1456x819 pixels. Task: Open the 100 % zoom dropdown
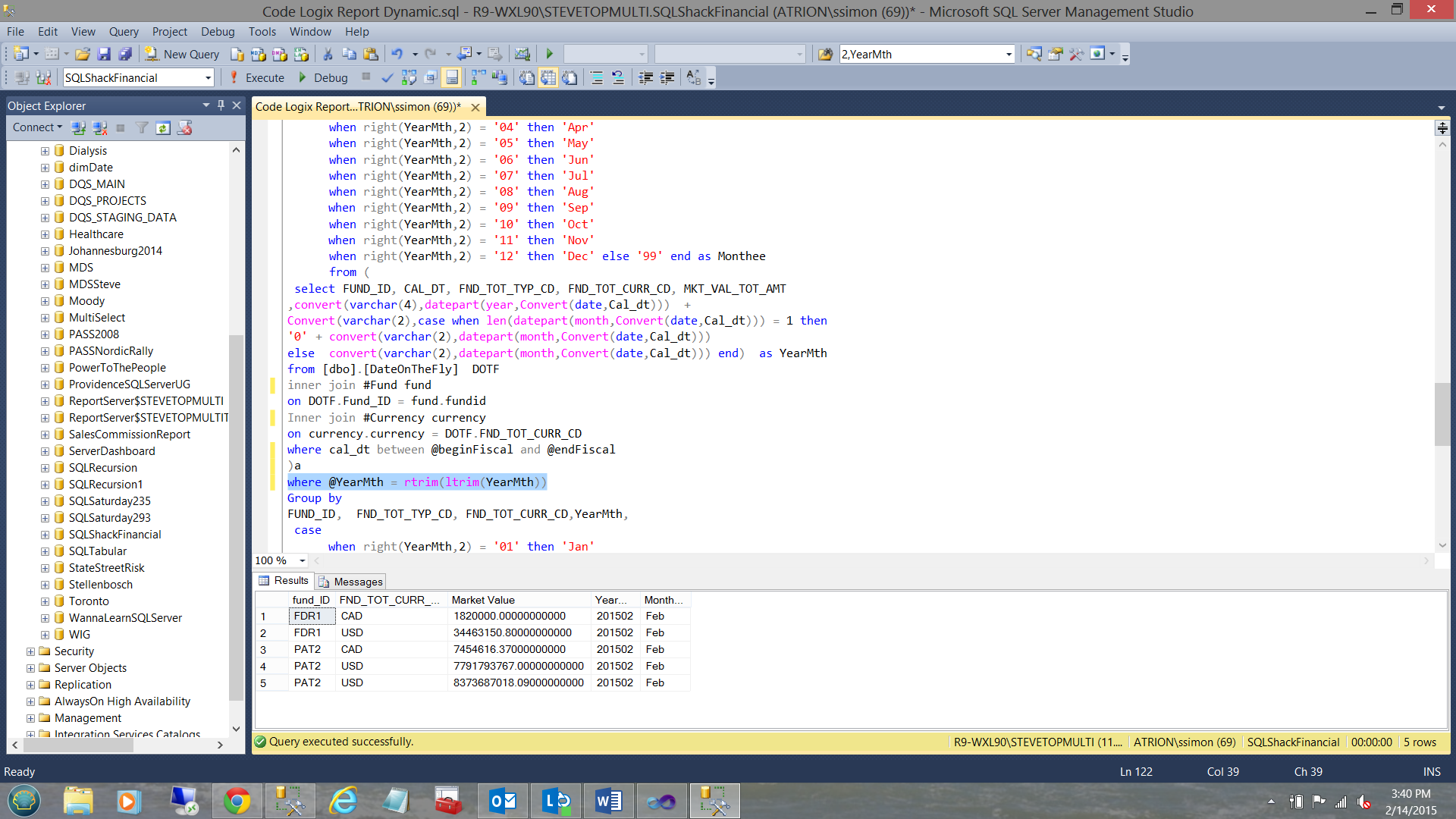[302, 561]
